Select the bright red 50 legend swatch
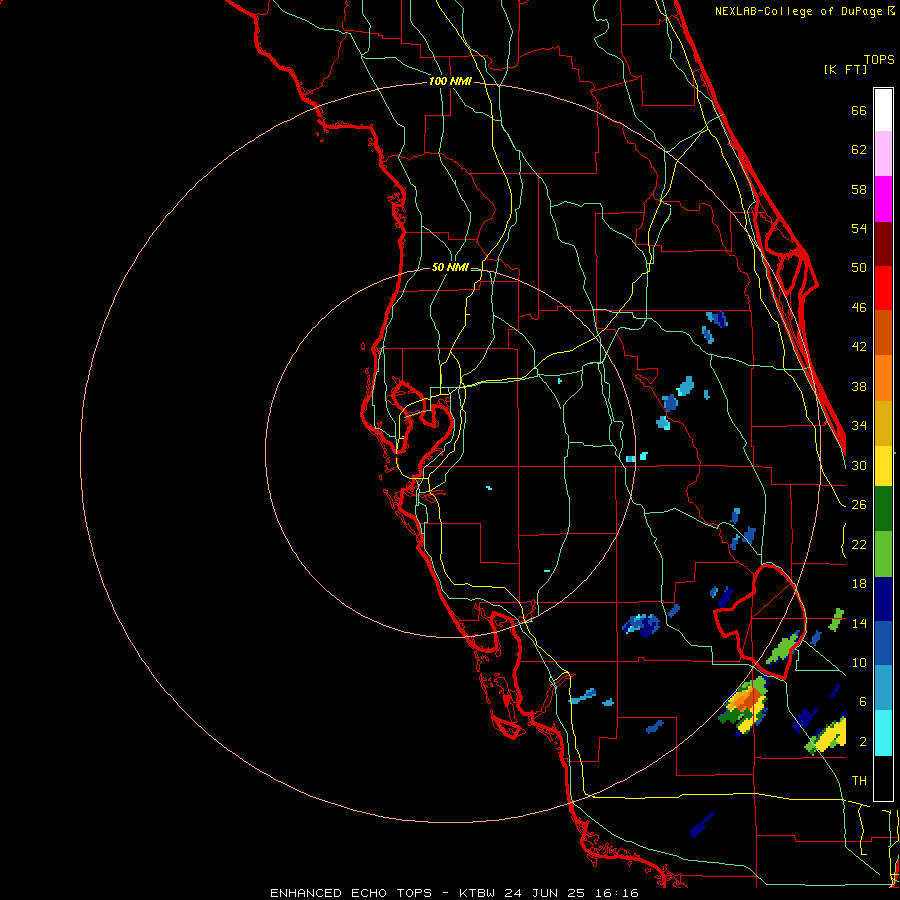The width and height of the screenshot is (900, 900). coord(883,288)
